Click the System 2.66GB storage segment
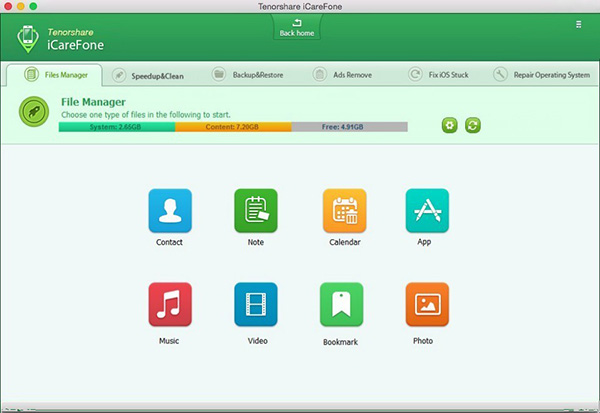Viewport: 600px width, 413px height. point(117,127)
